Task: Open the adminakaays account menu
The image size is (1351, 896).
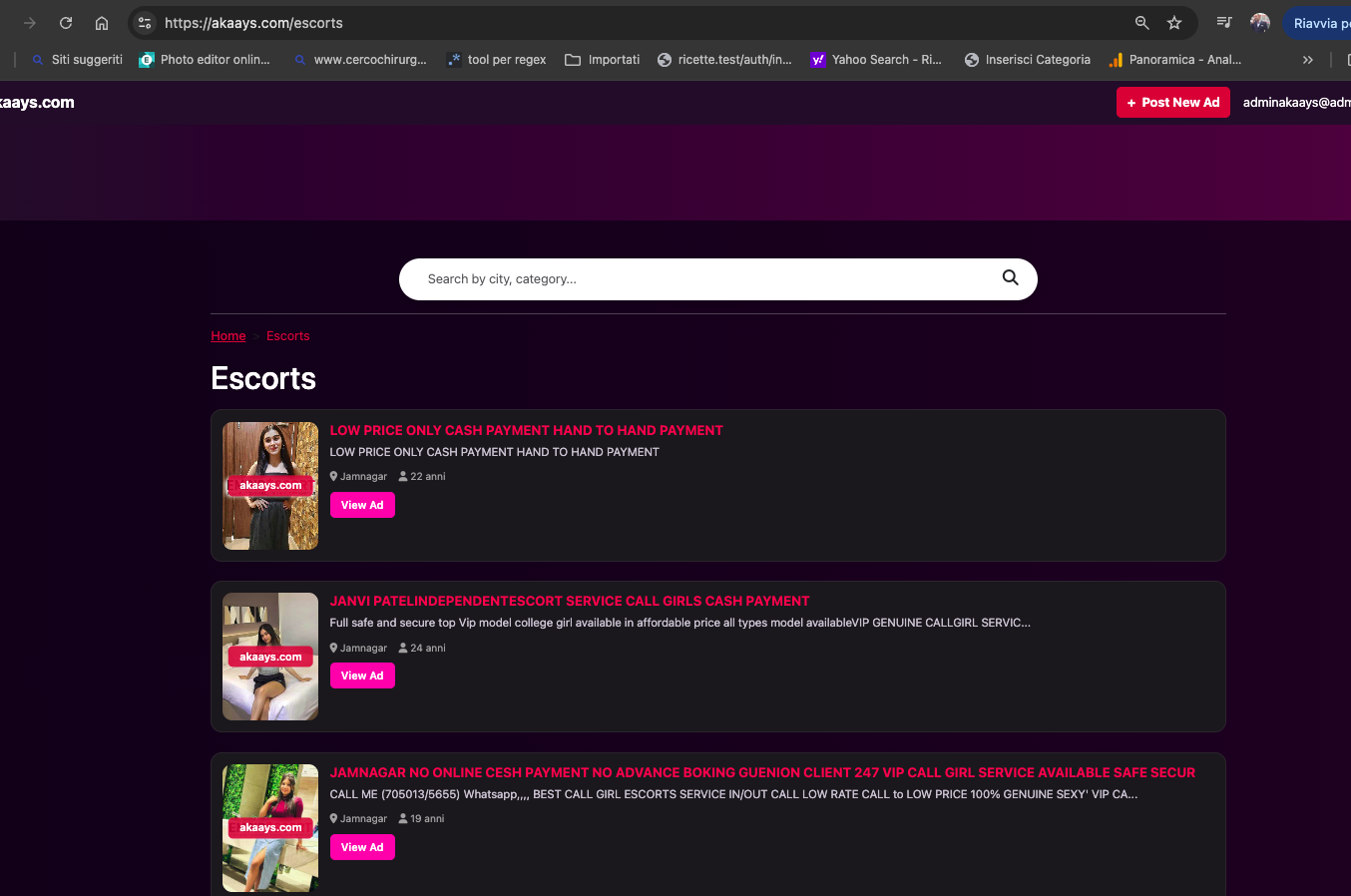Action: (x=1295, y=103)
